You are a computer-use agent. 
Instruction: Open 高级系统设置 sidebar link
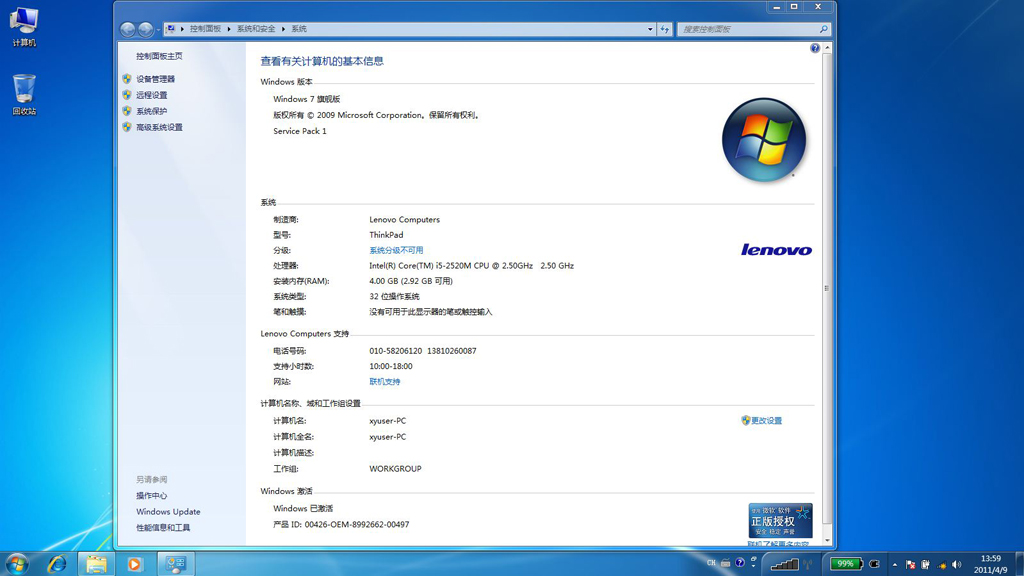point(159,128)
